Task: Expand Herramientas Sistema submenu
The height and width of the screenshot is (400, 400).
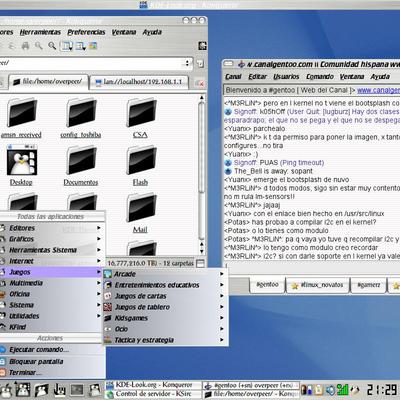Action: coord(51,250)
